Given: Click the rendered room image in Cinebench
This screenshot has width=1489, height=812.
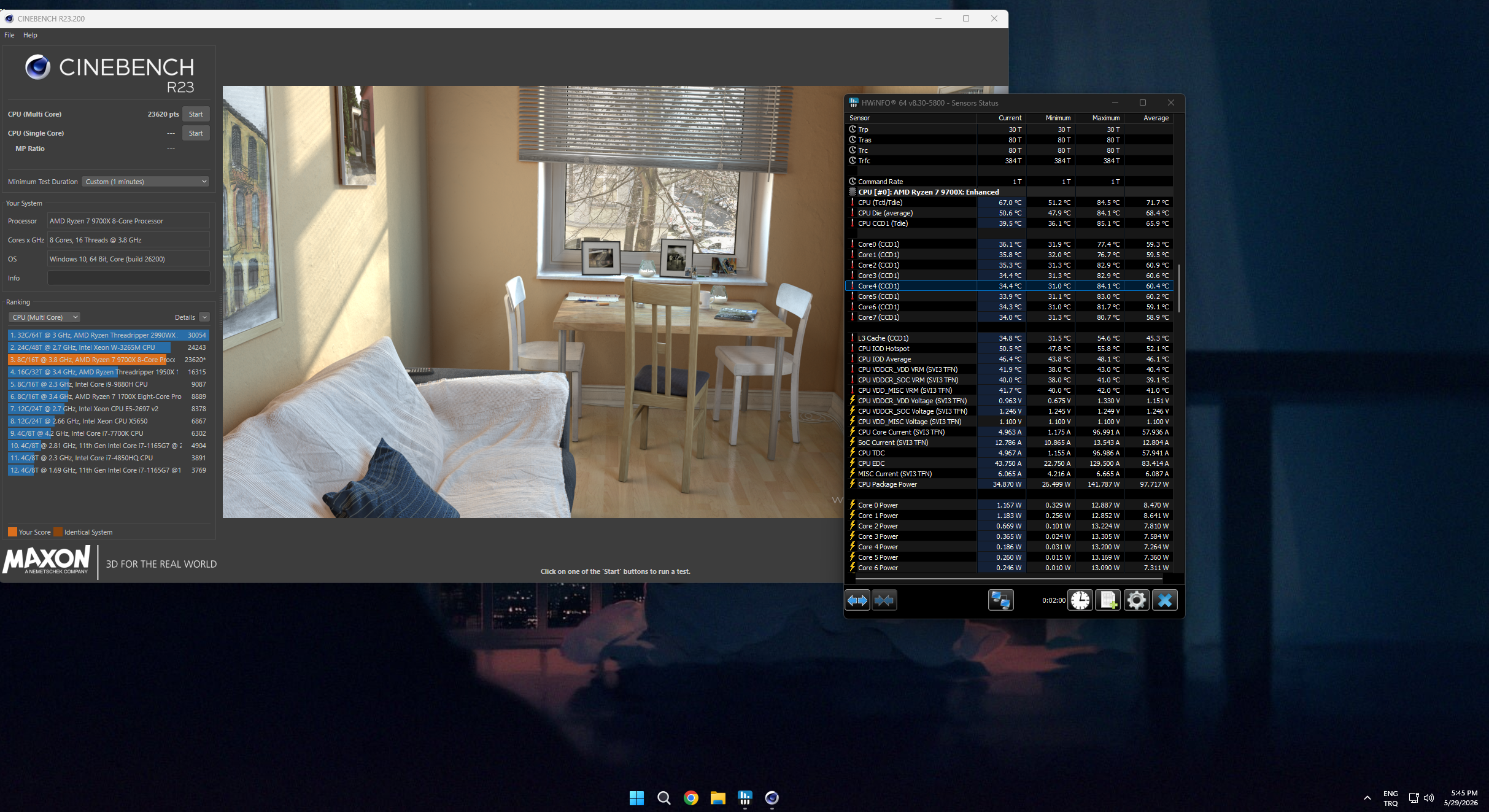Looking at the screenshot, I should pyautogui.click(x=533, y=302).
